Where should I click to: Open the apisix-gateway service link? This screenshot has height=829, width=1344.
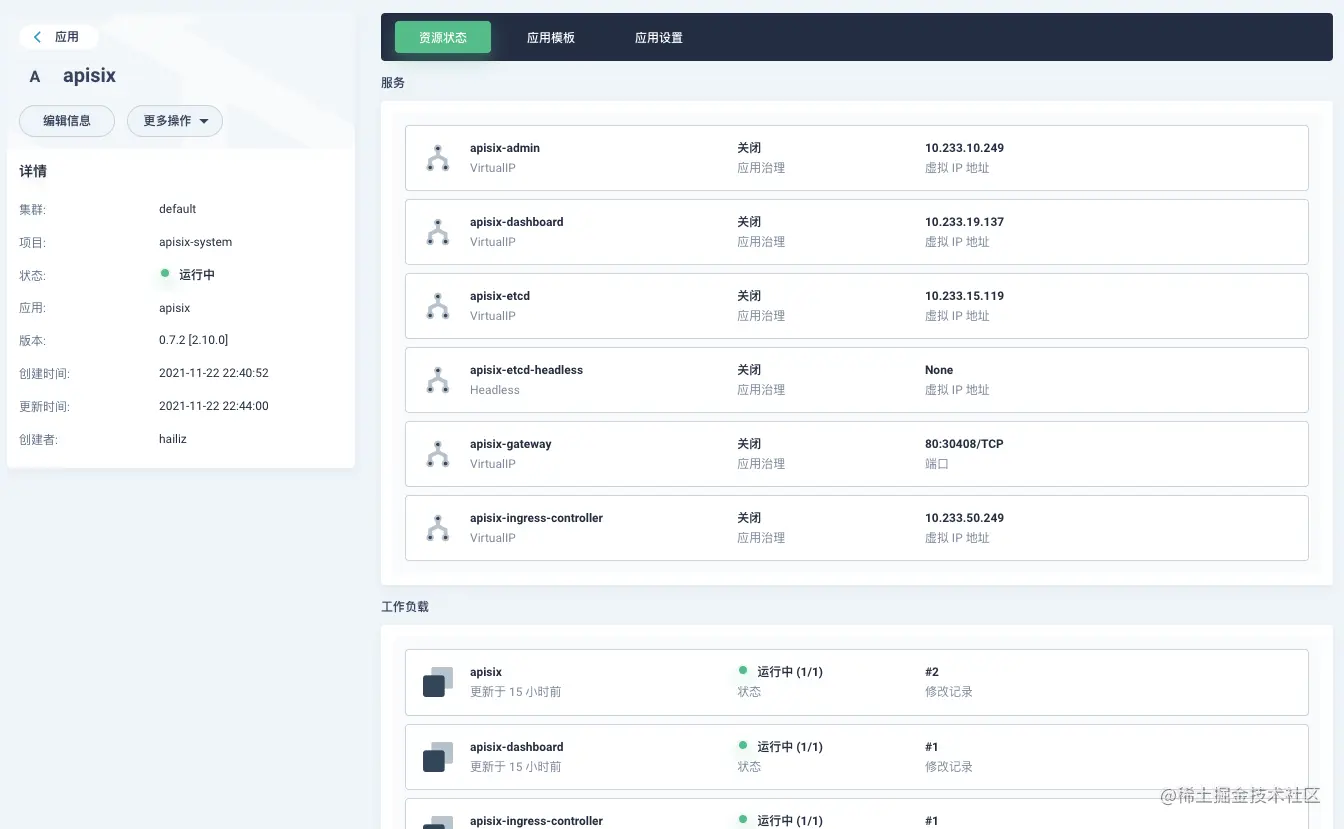(511, 444)
